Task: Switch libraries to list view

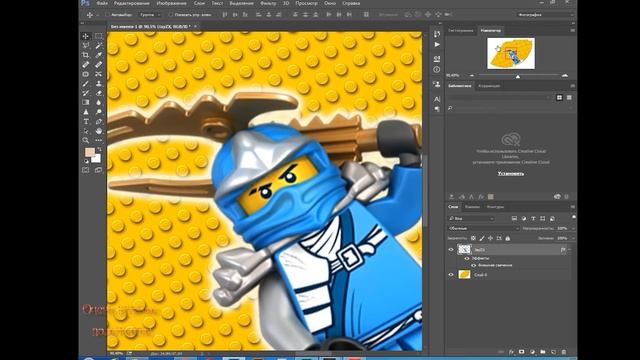Action: (569, 98)
